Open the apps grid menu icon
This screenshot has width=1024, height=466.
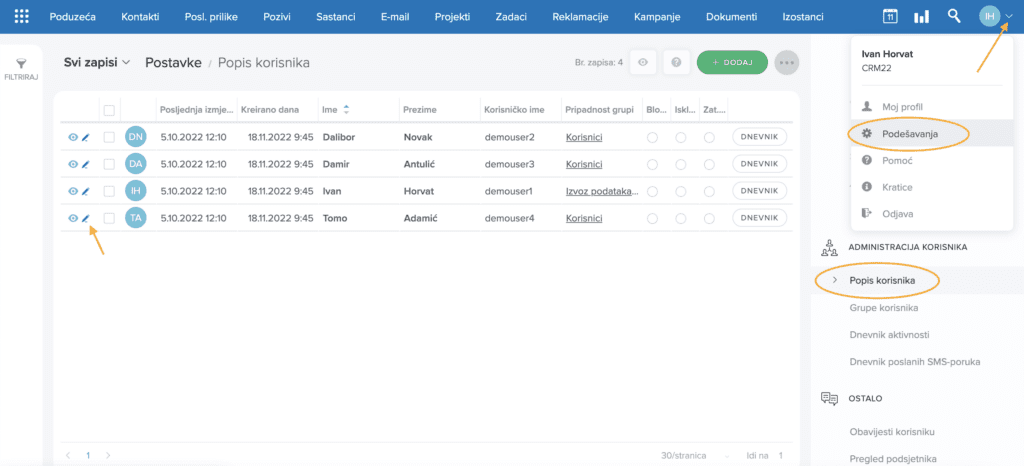tap(21, 17)
